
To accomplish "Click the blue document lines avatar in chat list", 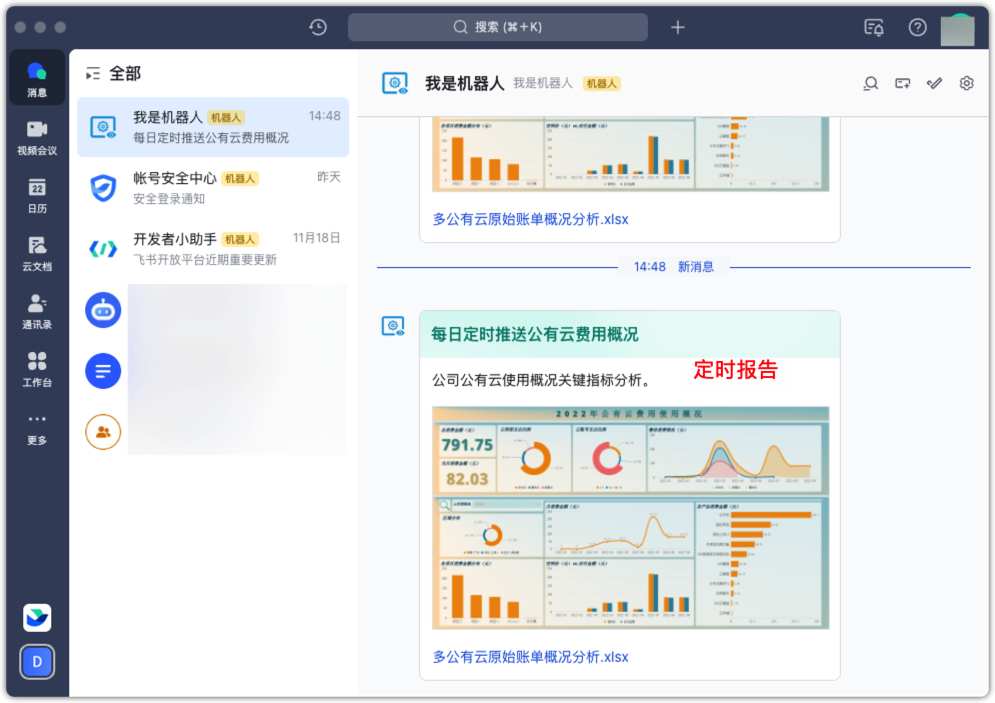I will coord(103,371).
